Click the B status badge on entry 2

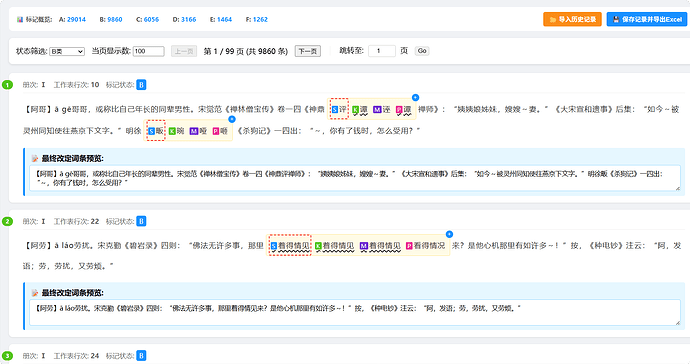coord(141,221)
